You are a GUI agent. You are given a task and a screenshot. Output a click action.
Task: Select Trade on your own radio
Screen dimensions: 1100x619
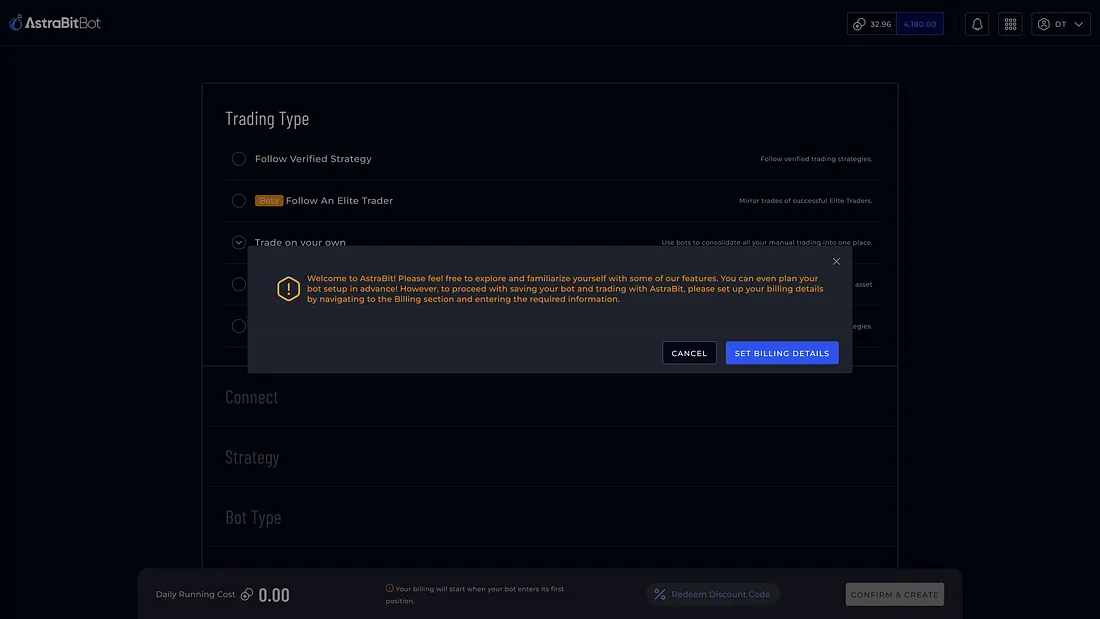click(239, 242)
